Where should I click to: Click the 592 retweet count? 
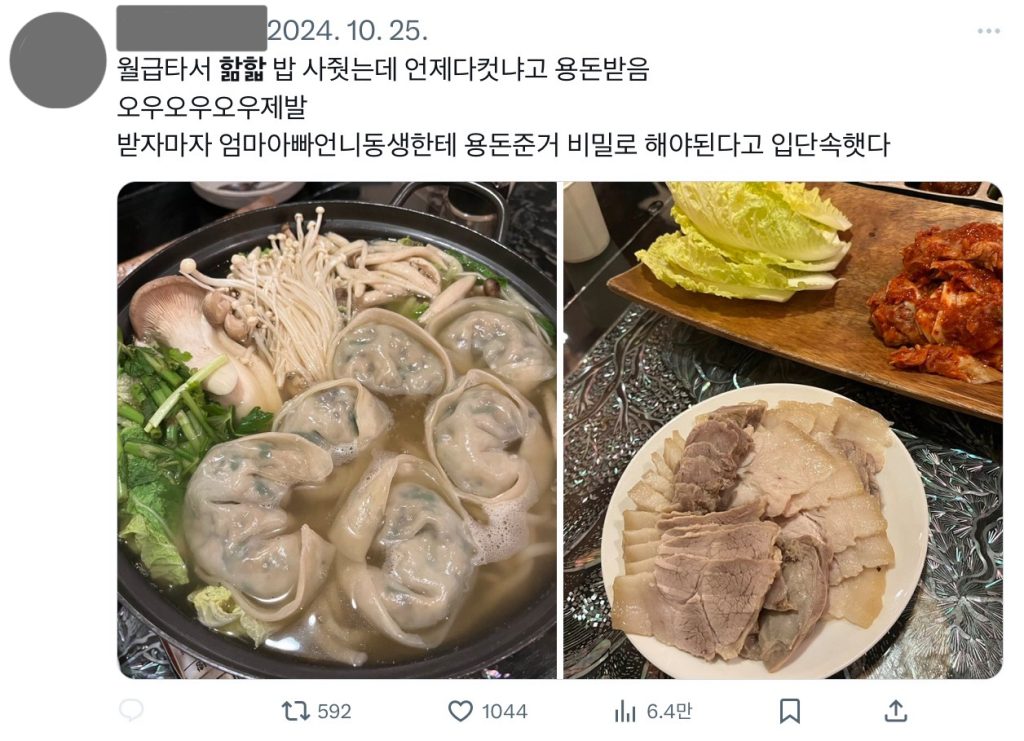coord(334,711)
